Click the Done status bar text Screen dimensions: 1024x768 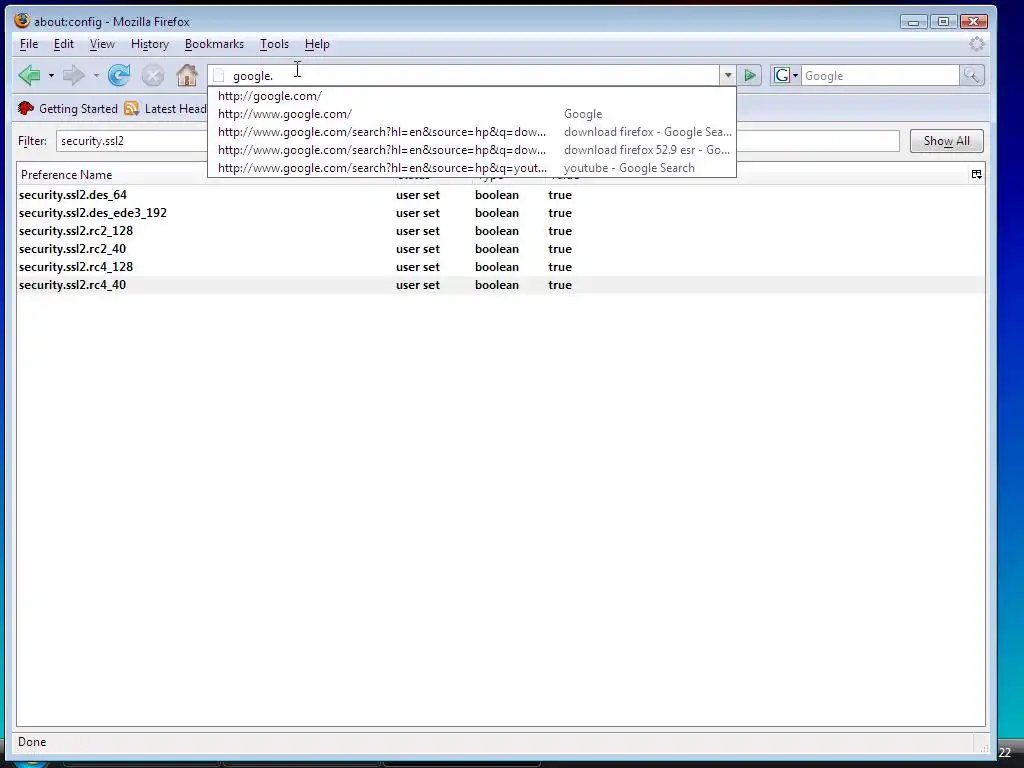point(32,742)
